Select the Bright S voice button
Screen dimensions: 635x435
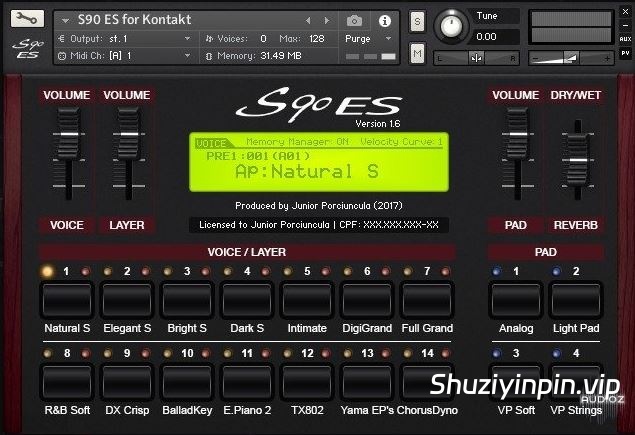[x=187, y=300]
